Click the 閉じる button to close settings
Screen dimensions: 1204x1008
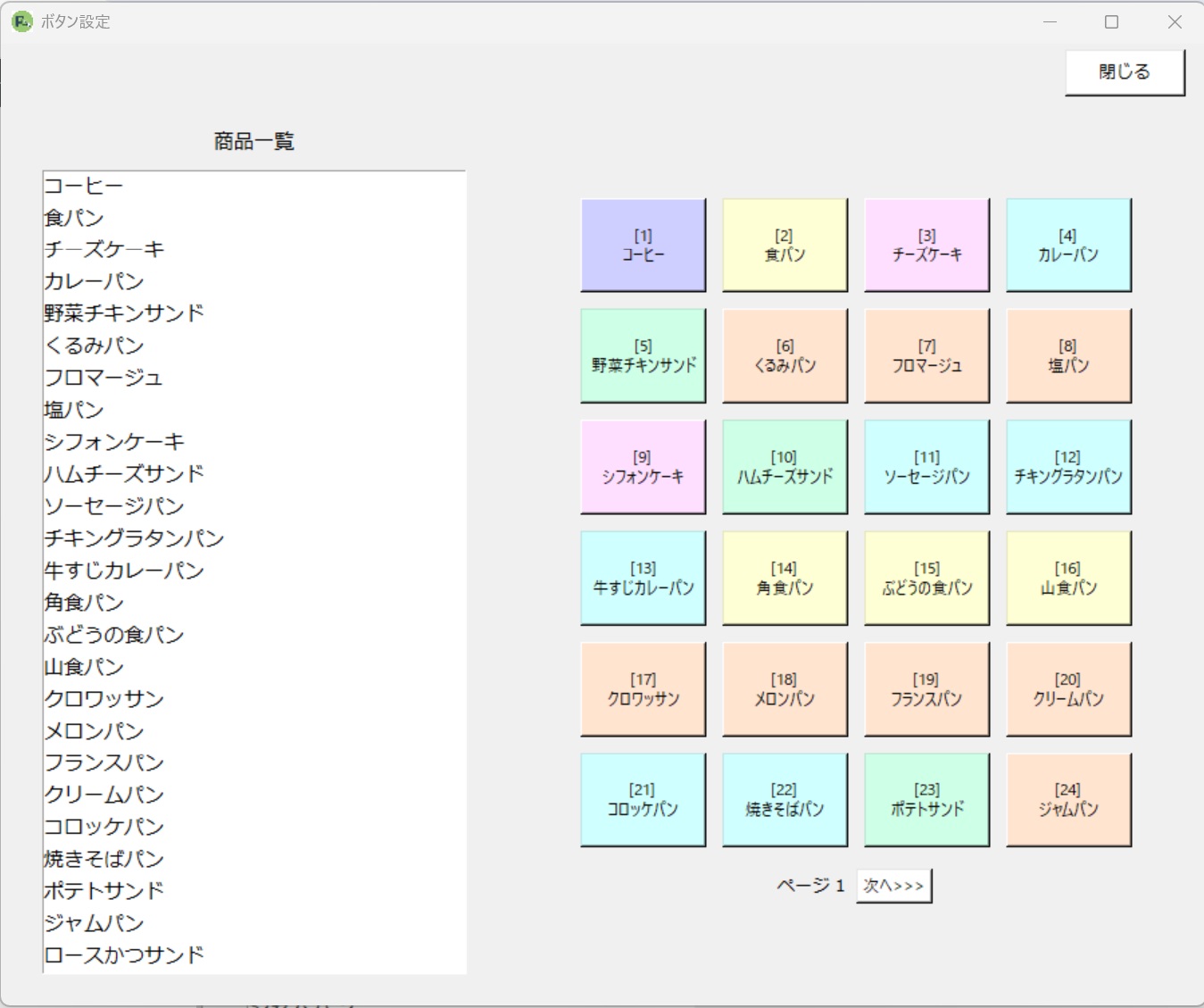[1124, 71]
